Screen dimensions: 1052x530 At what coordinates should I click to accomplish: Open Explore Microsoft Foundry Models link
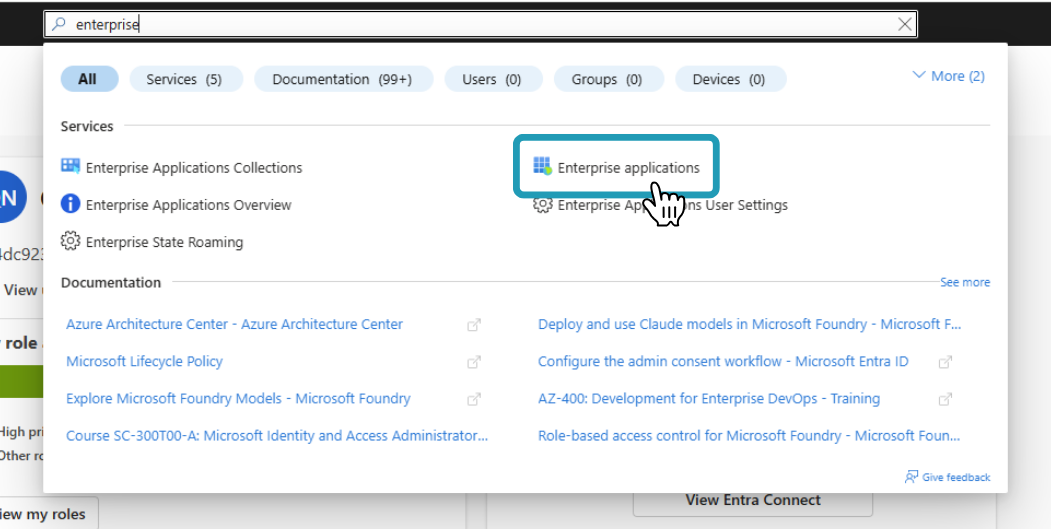(x=238, y=399)
